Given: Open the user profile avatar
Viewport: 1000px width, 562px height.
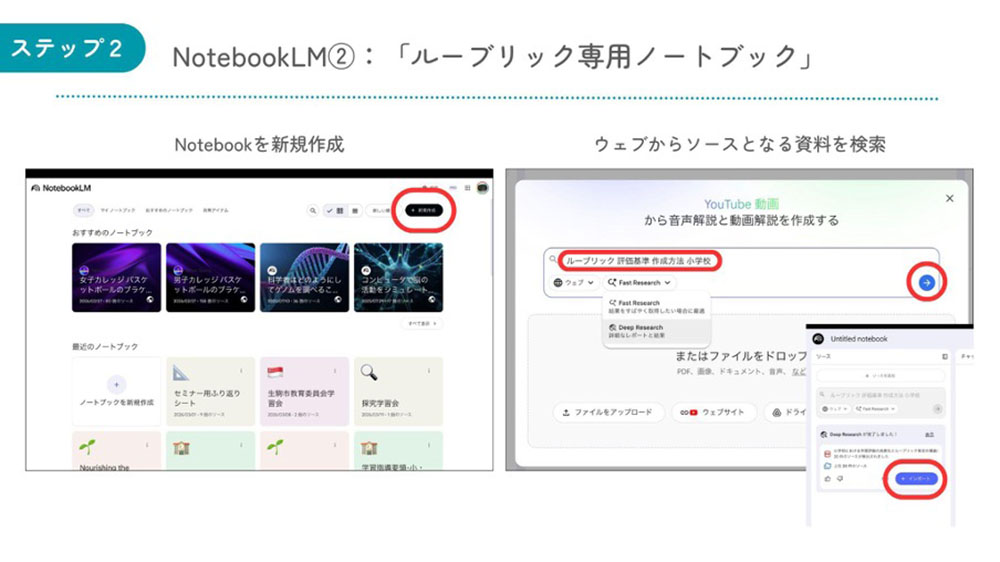Looking at the screenshot, I should pyautogui.click(x=483, y=188).
